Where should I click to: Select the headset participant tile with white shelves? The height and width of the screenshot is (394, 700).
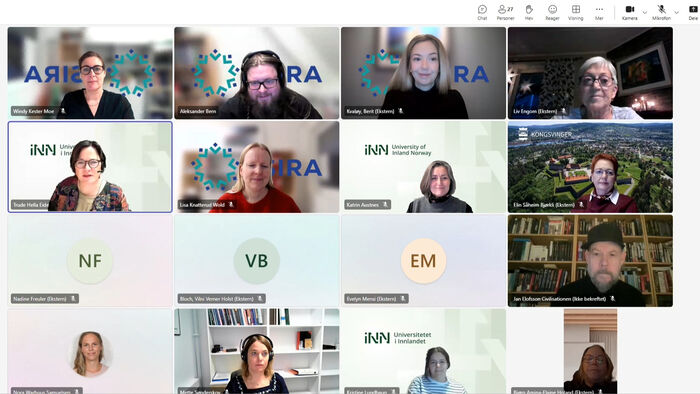click(257, 351)
